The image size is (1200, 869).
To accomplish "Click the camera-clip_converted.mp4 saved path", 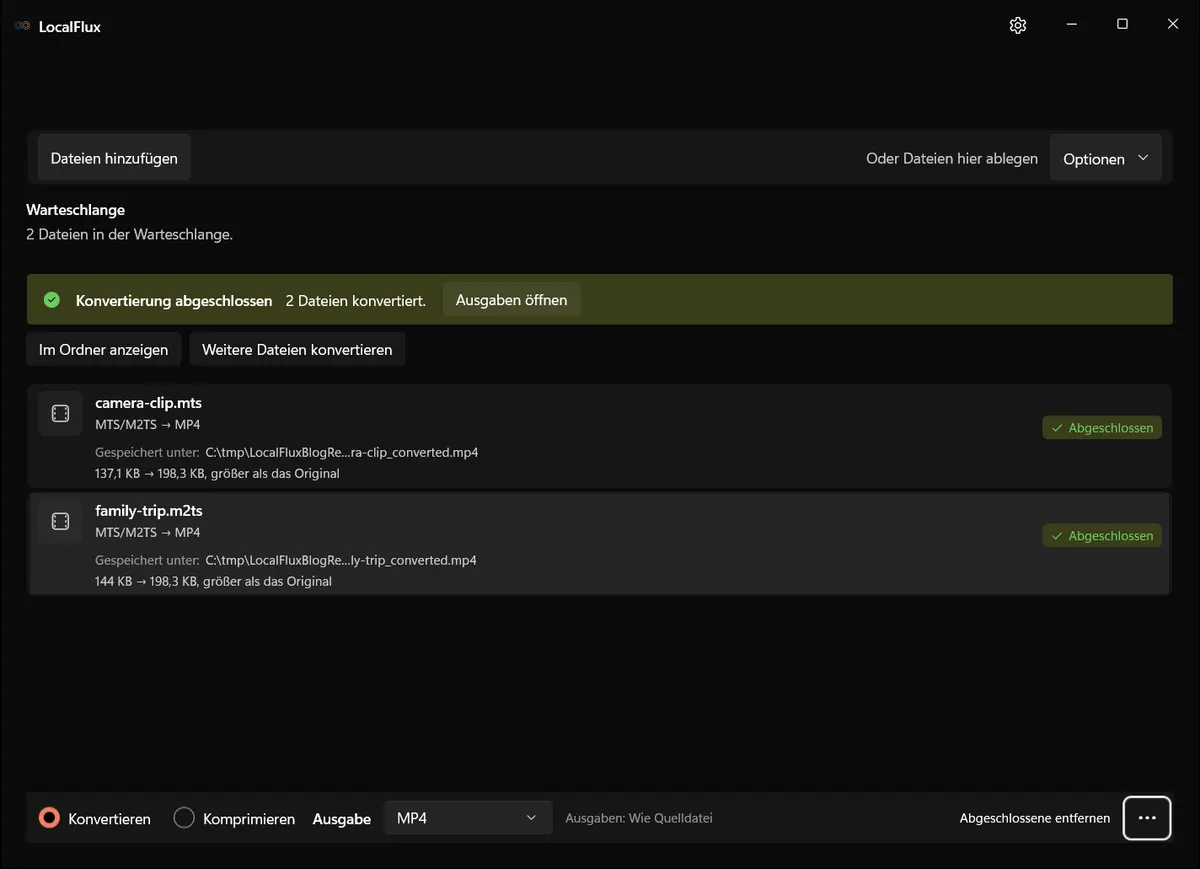I will pyautogui.click(x=342, y=452).
